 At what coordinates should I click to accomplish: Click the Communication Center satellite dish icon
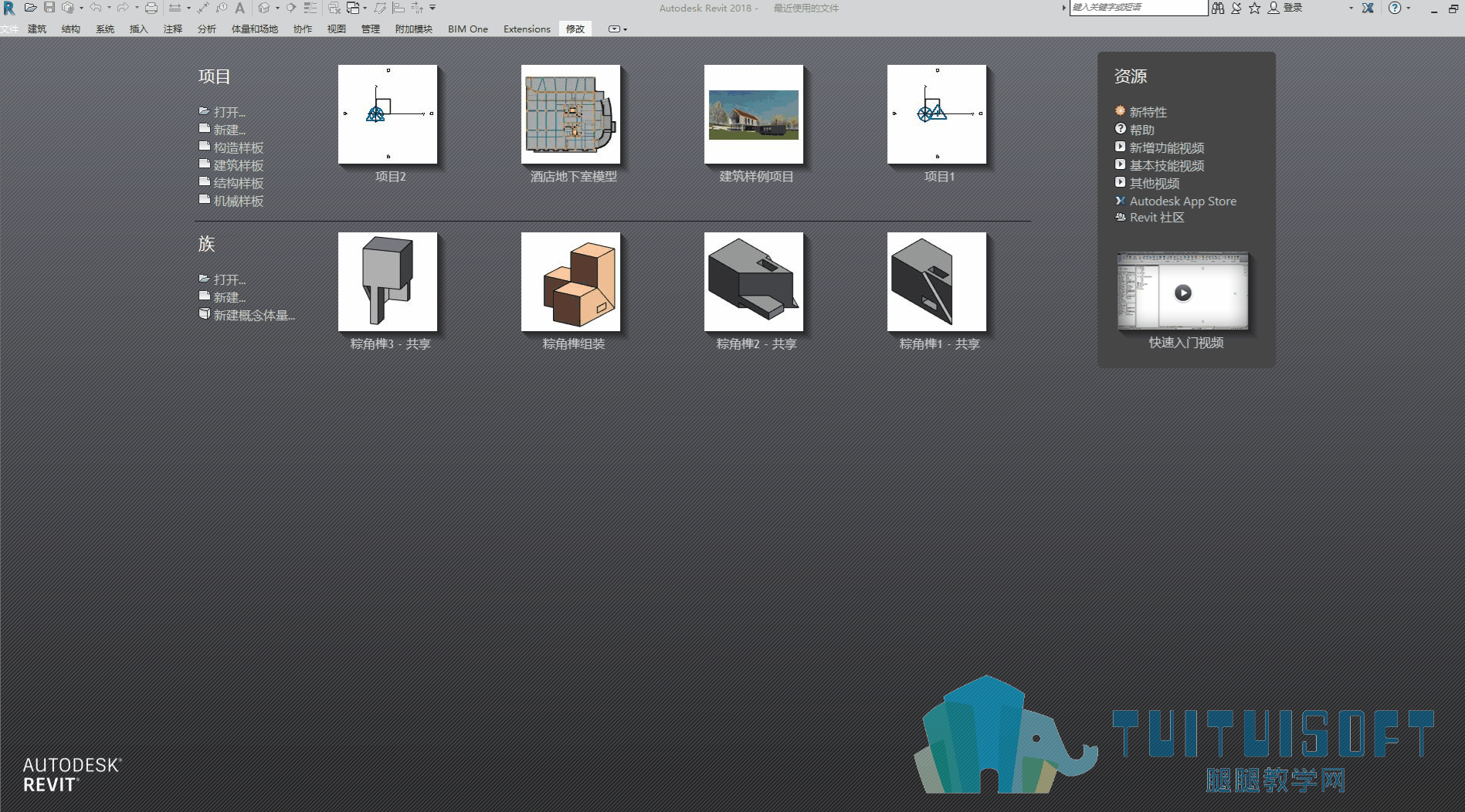click(1236, 8)
